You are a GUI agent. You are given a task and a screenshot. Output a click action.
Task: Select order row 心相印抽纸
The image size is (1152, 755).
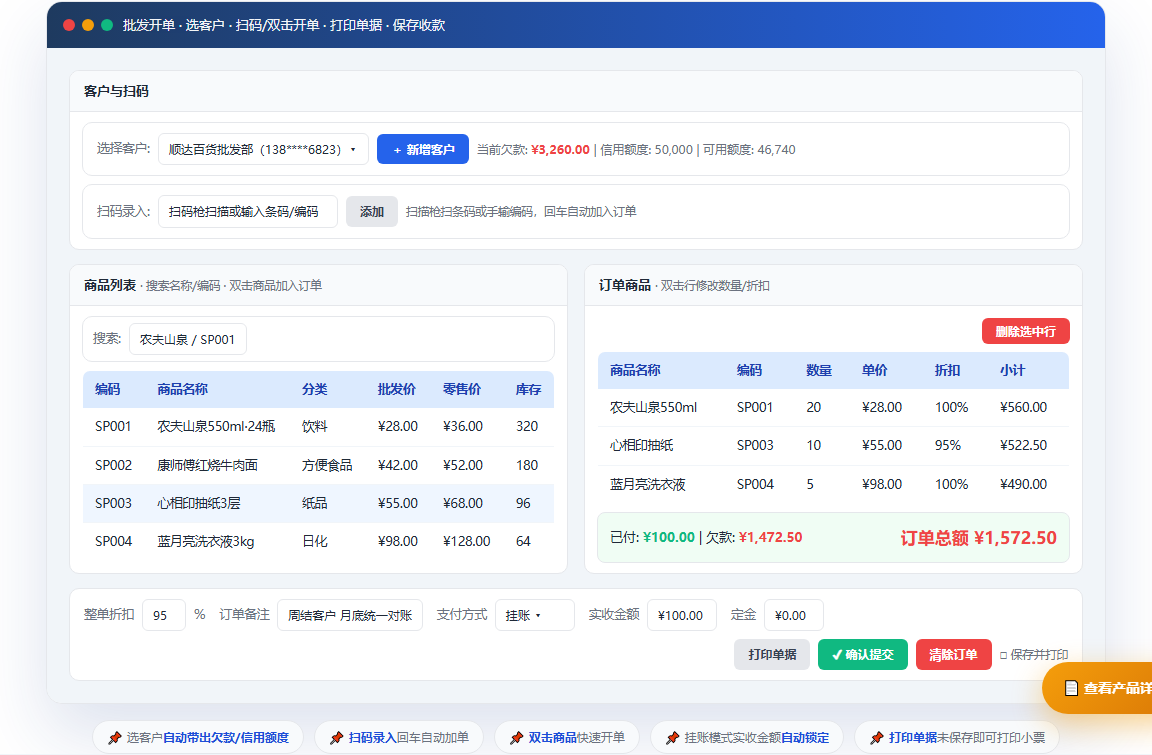(833, 446)
